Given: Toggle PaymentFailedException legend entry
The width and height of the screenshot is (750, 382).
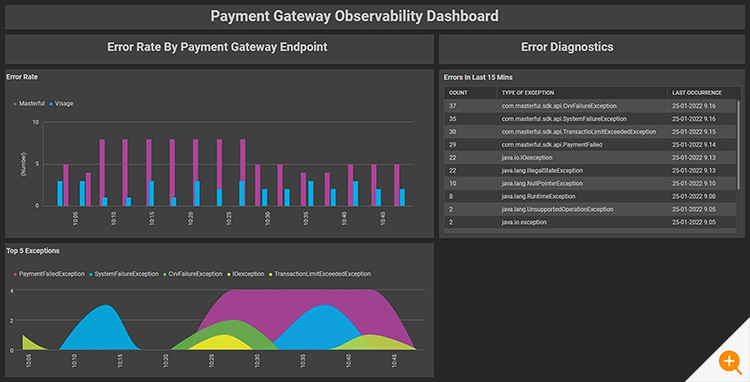Looking at the screenshot, I should pos(49,274).
